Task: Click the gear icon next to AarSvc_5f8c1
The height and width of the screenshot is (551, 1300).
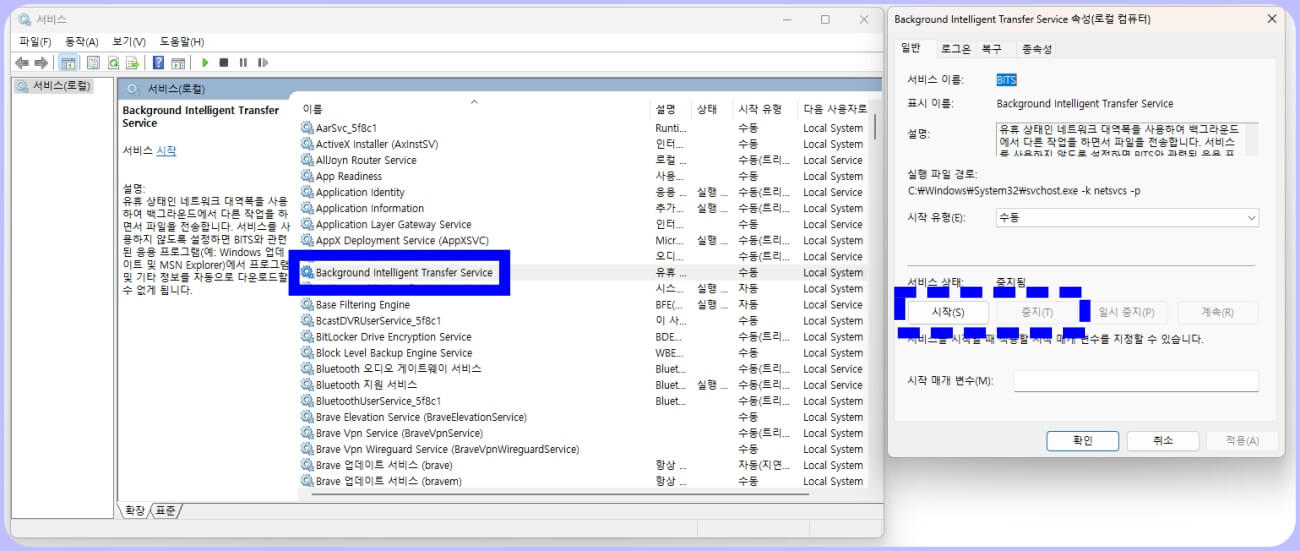Action: pos(307,128)
